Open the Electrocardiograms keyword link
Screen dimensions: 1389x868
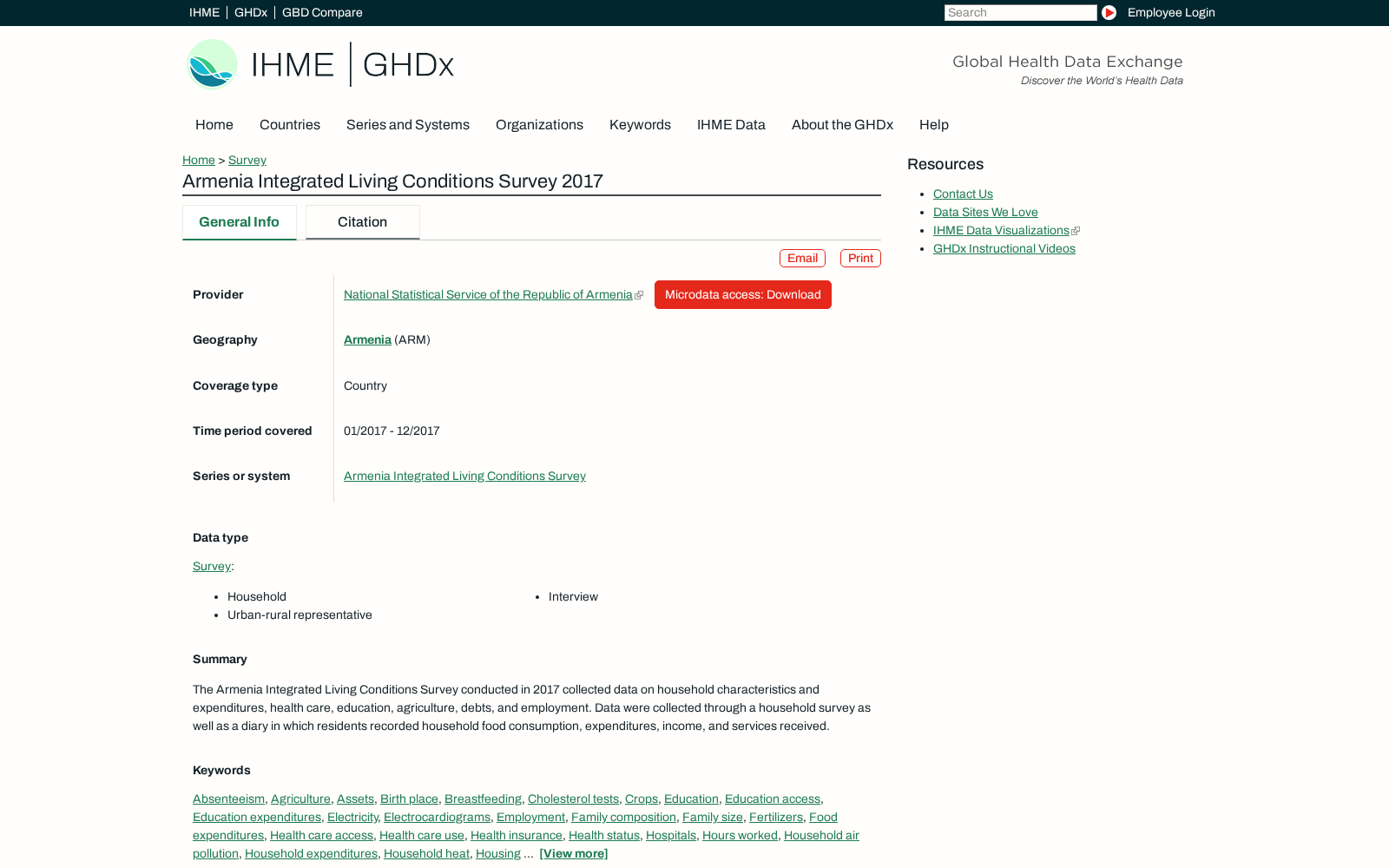point(437,817)
